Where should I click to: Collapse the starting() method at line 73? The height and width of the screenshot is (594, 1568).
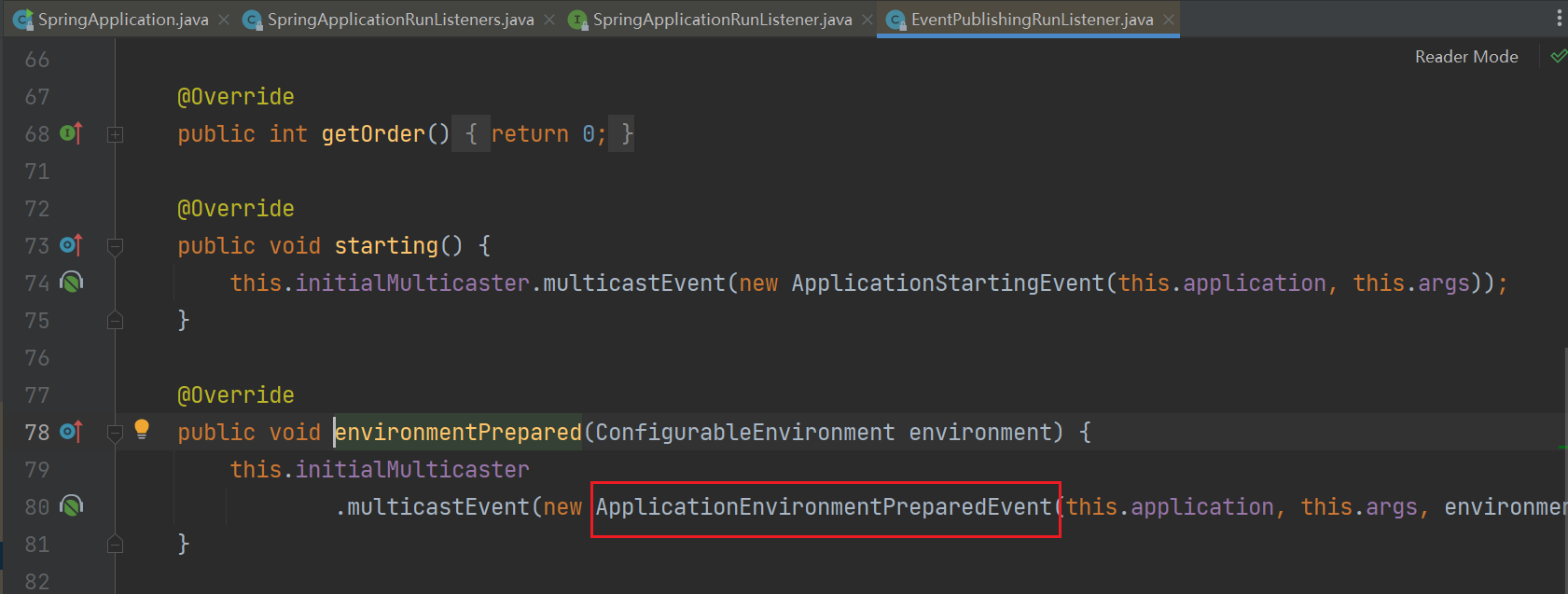tap(115, 246)
